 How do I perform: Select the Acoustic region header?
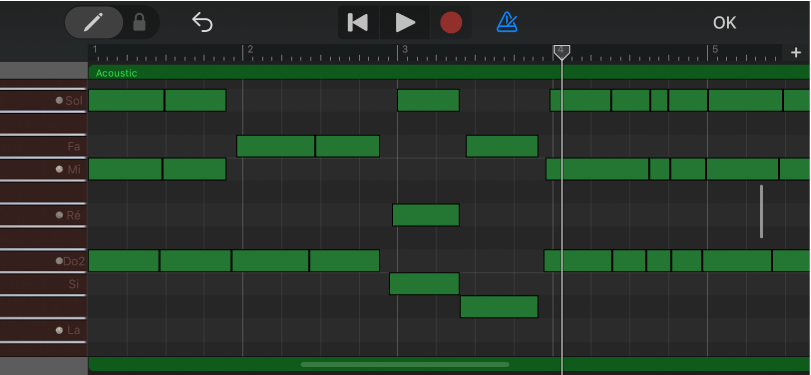pos(449,72)
